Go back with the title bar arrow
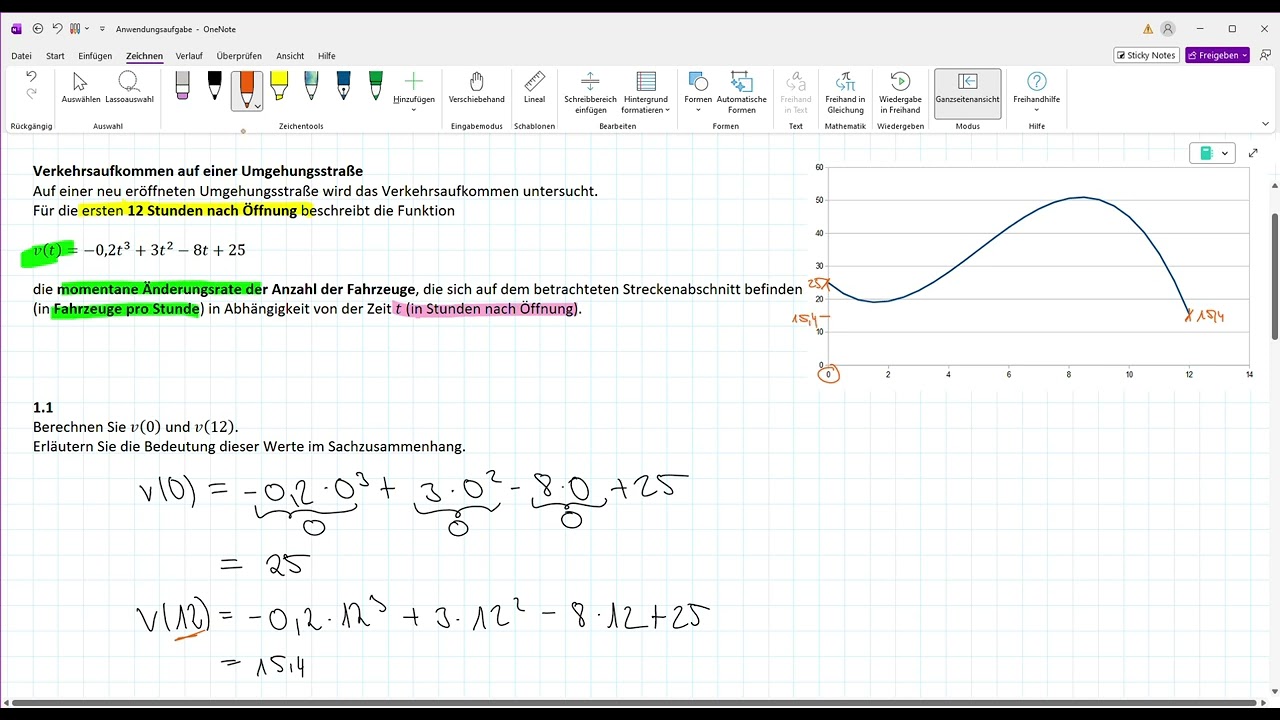Image resolution: width=1280 pixels, height=720 pixels. 38,29
